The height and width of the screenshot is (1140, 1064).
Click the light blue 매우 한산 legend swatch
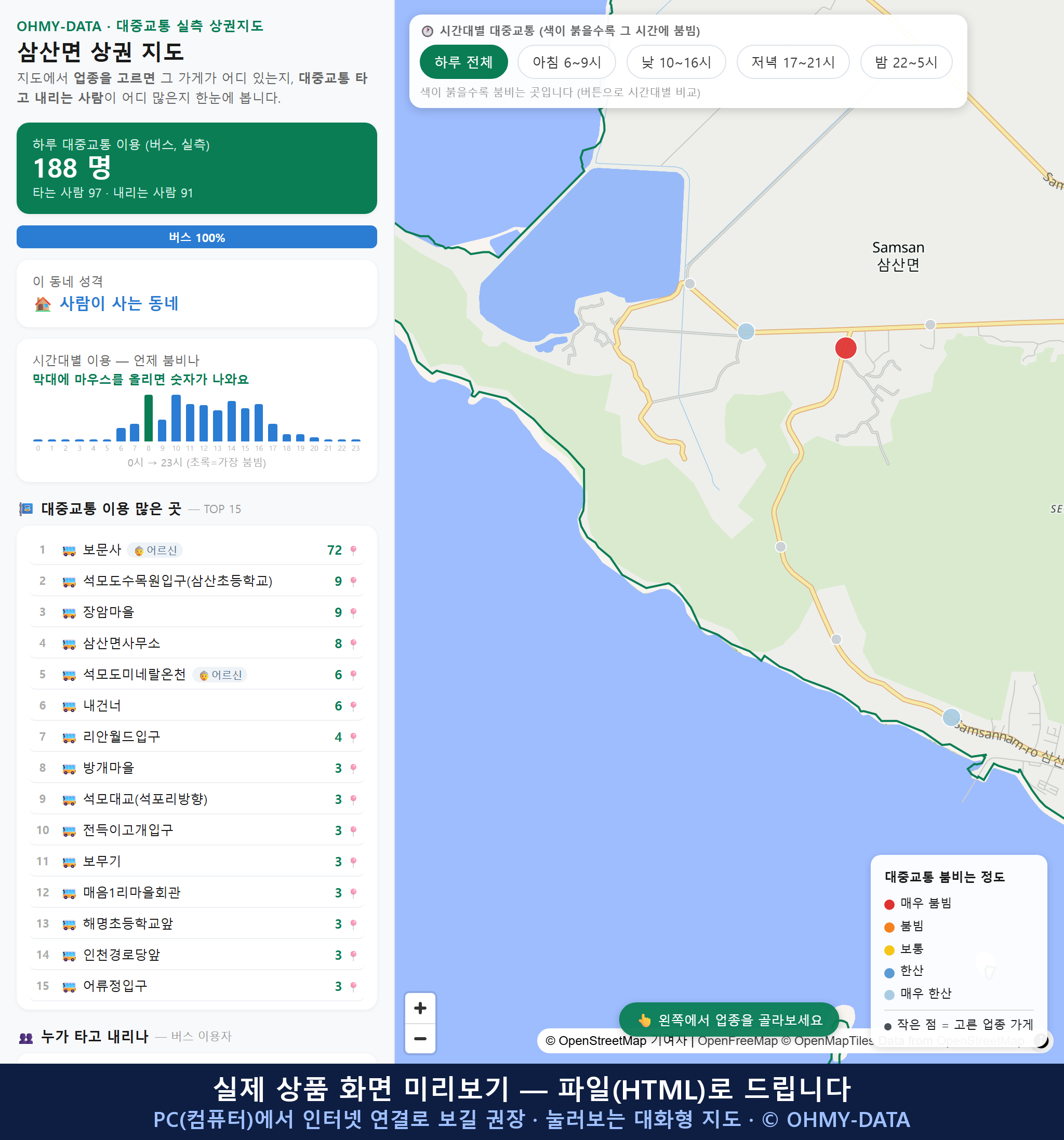pyautogui.click(x=889, y=995)
